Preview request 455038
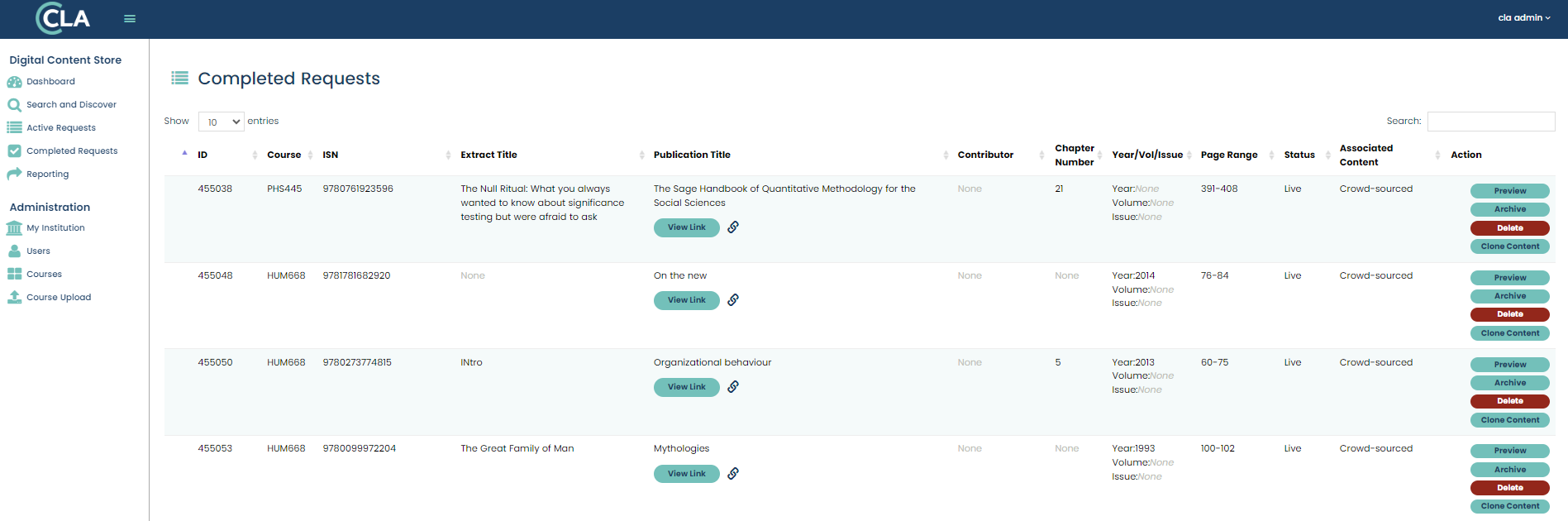The image size is (1568, 521). [x=1509, y=191]
